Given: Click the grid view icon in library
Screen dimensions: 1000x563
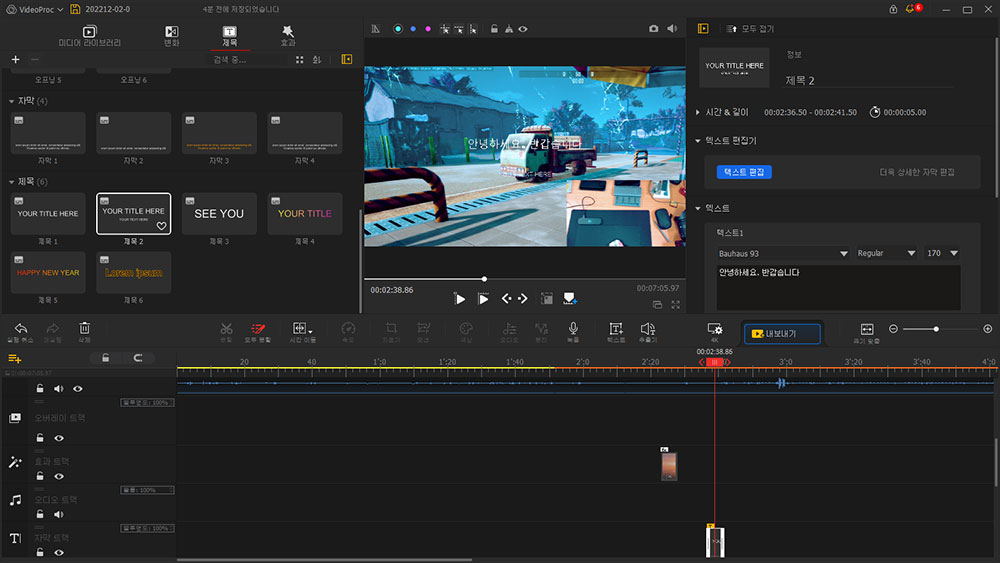Looking at the screenshot, I should (300, 59).
